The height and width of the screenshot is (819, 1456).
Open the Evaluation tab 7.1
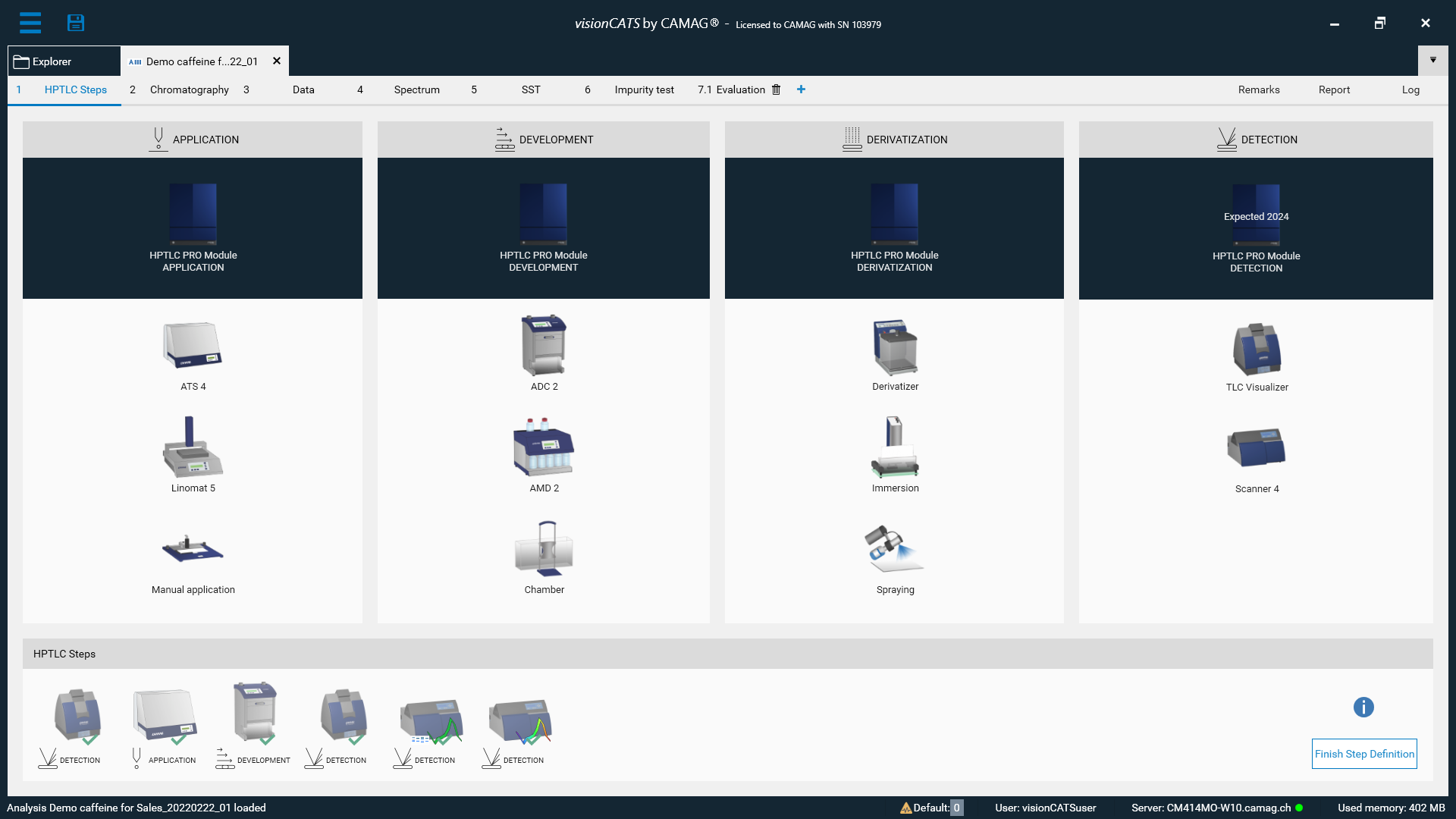pos(740,89)
